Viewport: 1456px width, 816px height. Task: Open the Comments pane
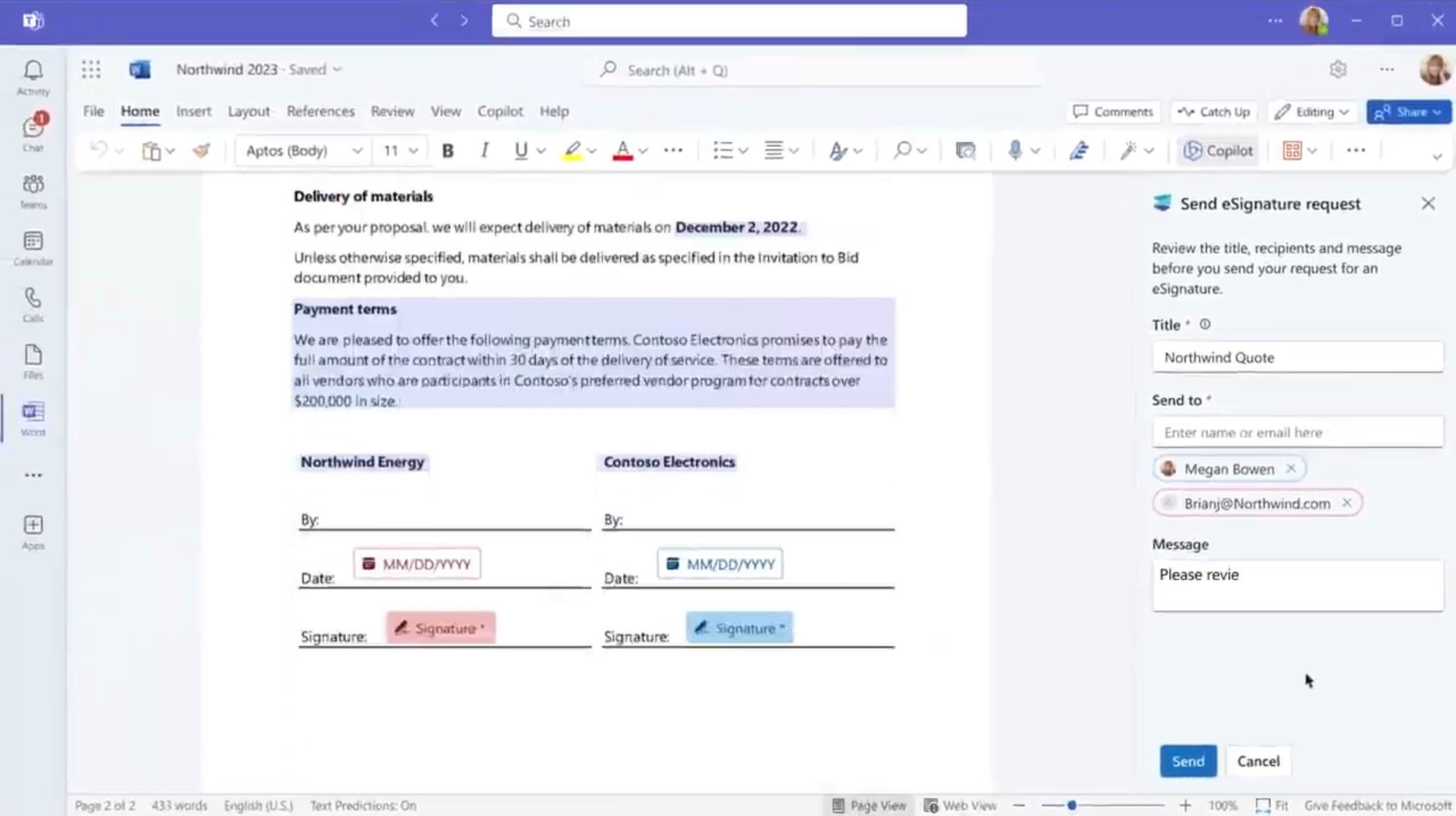pos(1113,112)
